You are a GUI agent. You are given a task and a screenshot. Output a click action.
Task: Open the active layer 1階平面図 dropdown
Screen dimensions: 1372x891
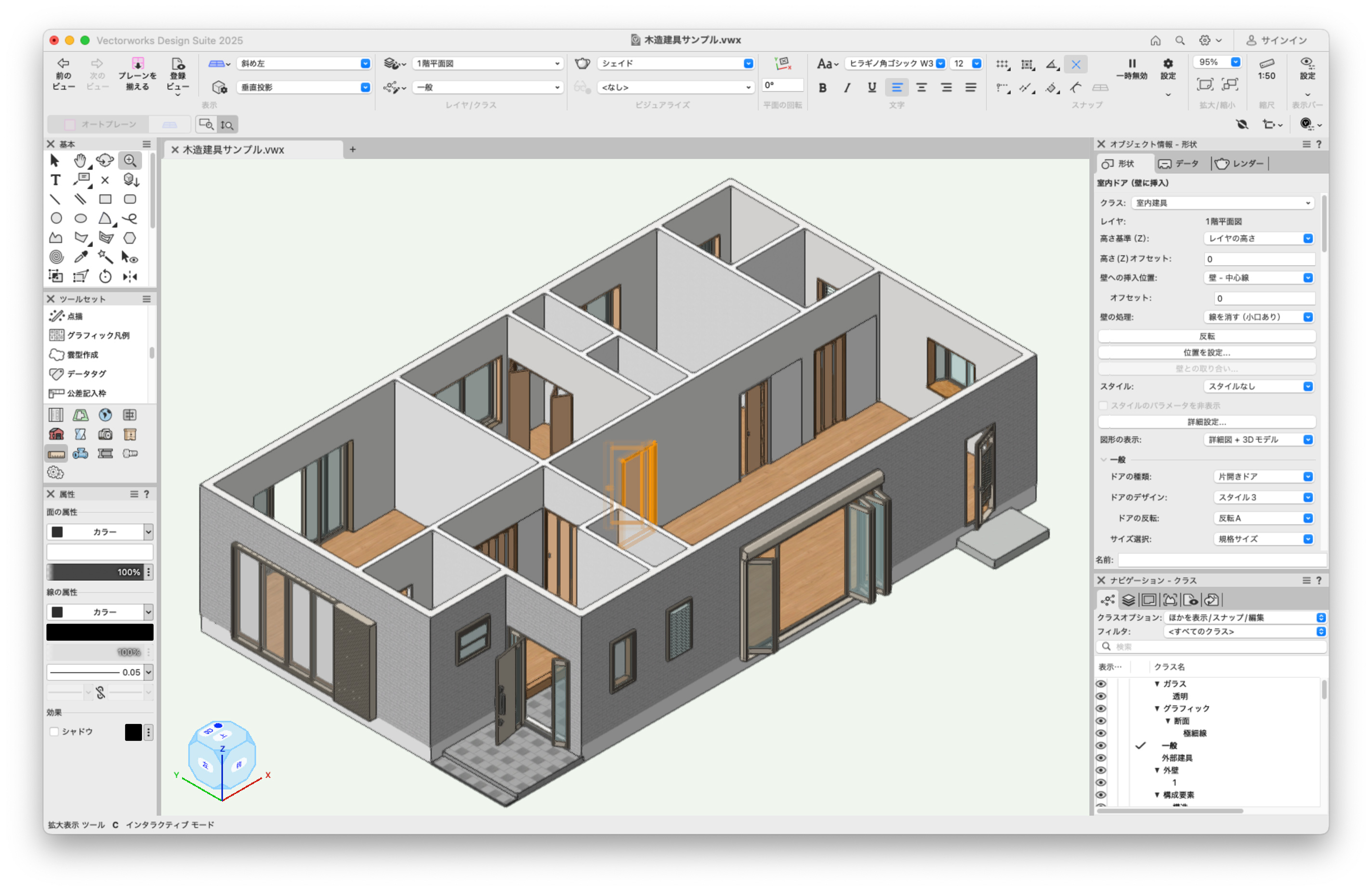(488, 64)
